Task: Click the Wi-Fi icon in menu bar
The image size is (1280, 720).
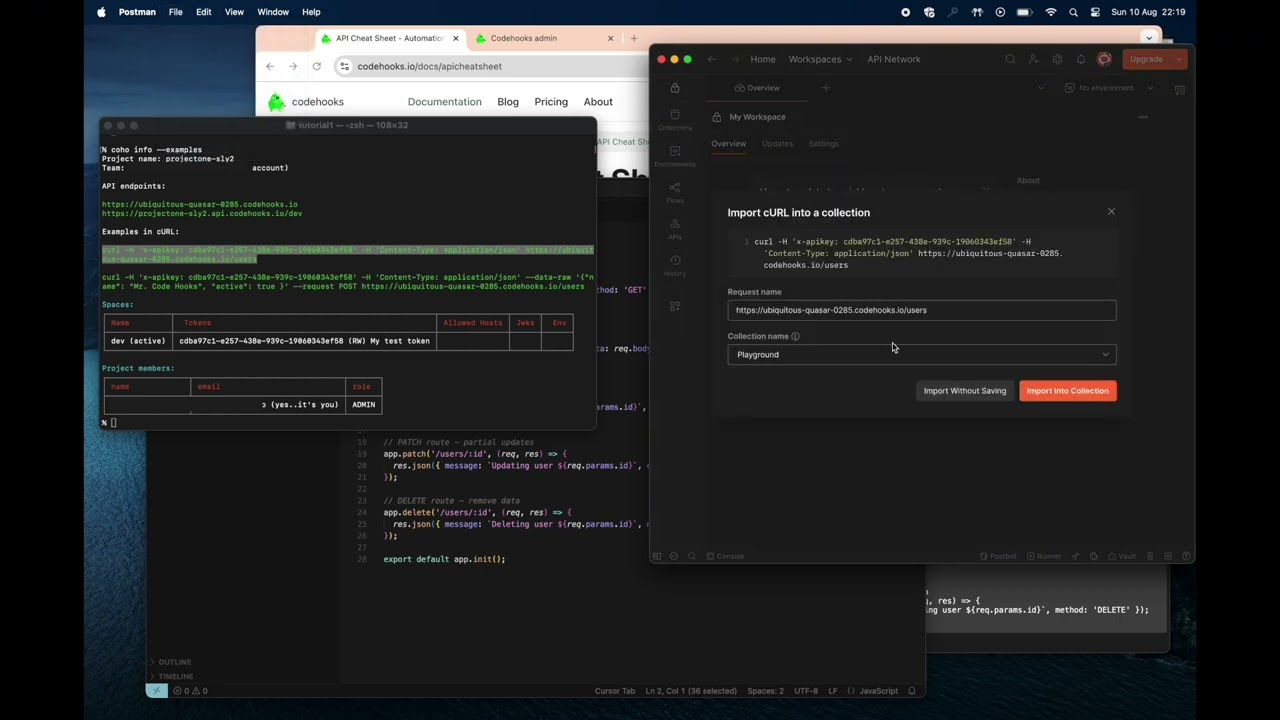Action: pyautogui.click(x=1050, y=12)
